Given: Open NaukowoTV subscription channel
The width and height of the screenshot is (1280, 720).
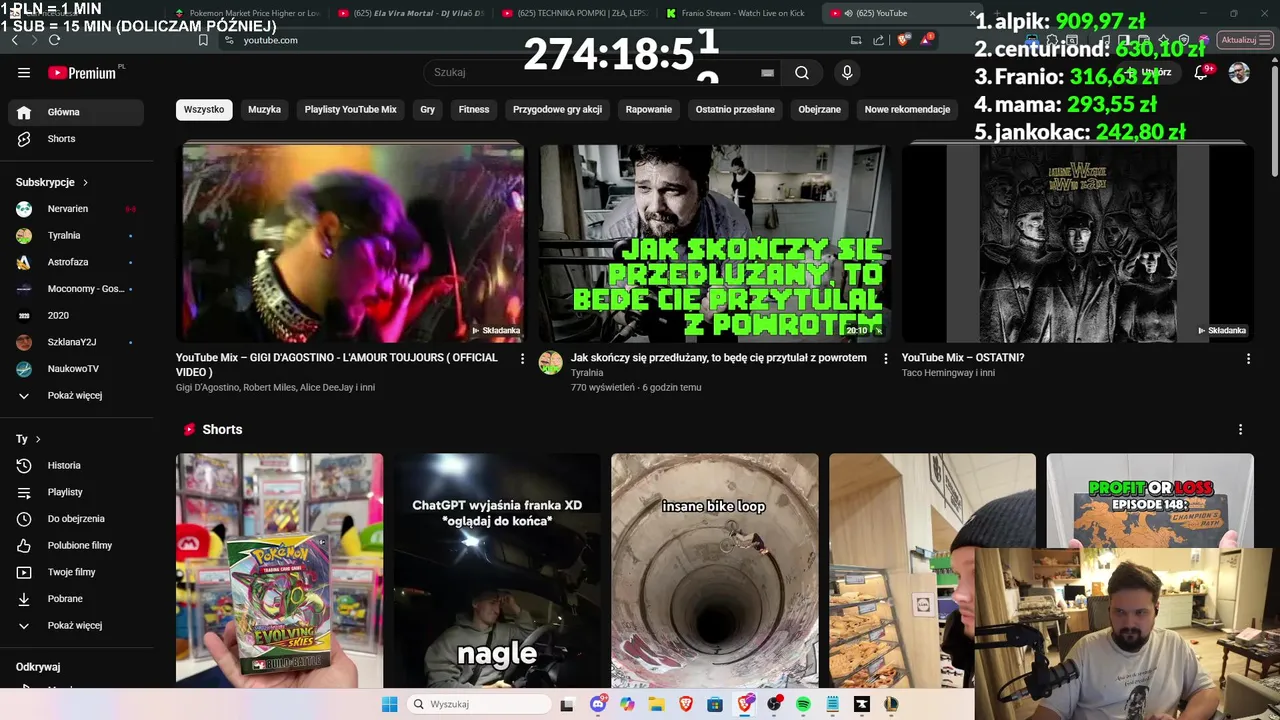Looking at the screenshot, I should (x=76, y=369).
